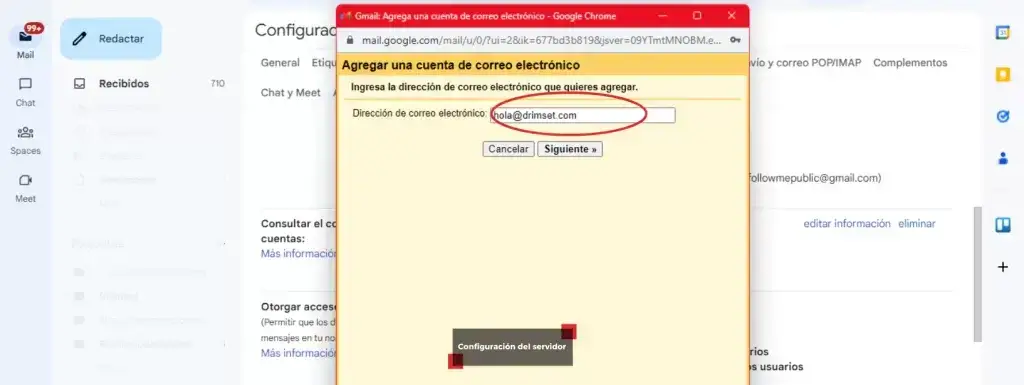Open the Meet camera icon
Screen dimensions: 1024x385
point(25,180)
